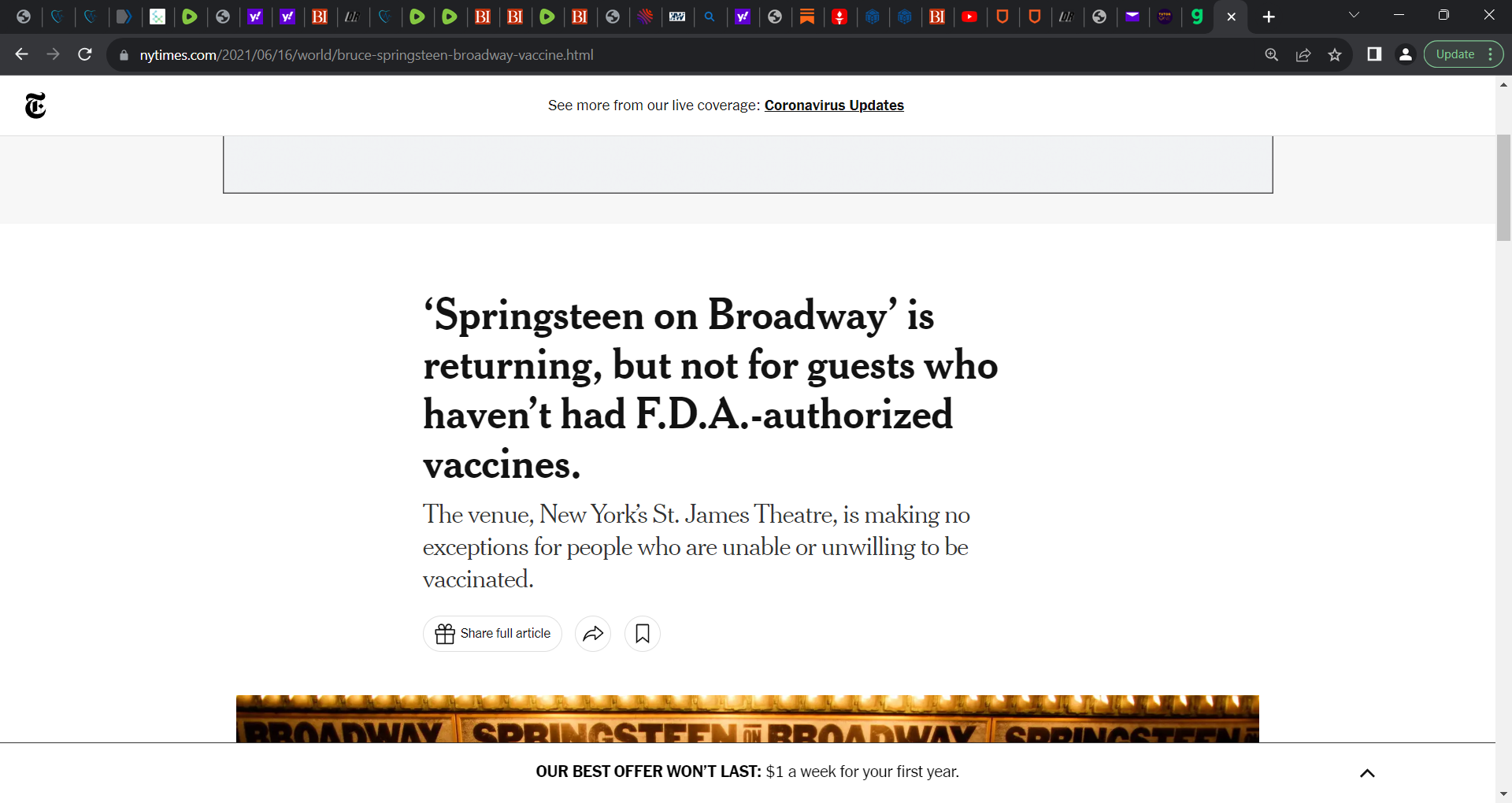The height and width of the screenshot is (803, 1512).
Task: Switch to the red torch-icon tab
Action: [x=839, y=17]
